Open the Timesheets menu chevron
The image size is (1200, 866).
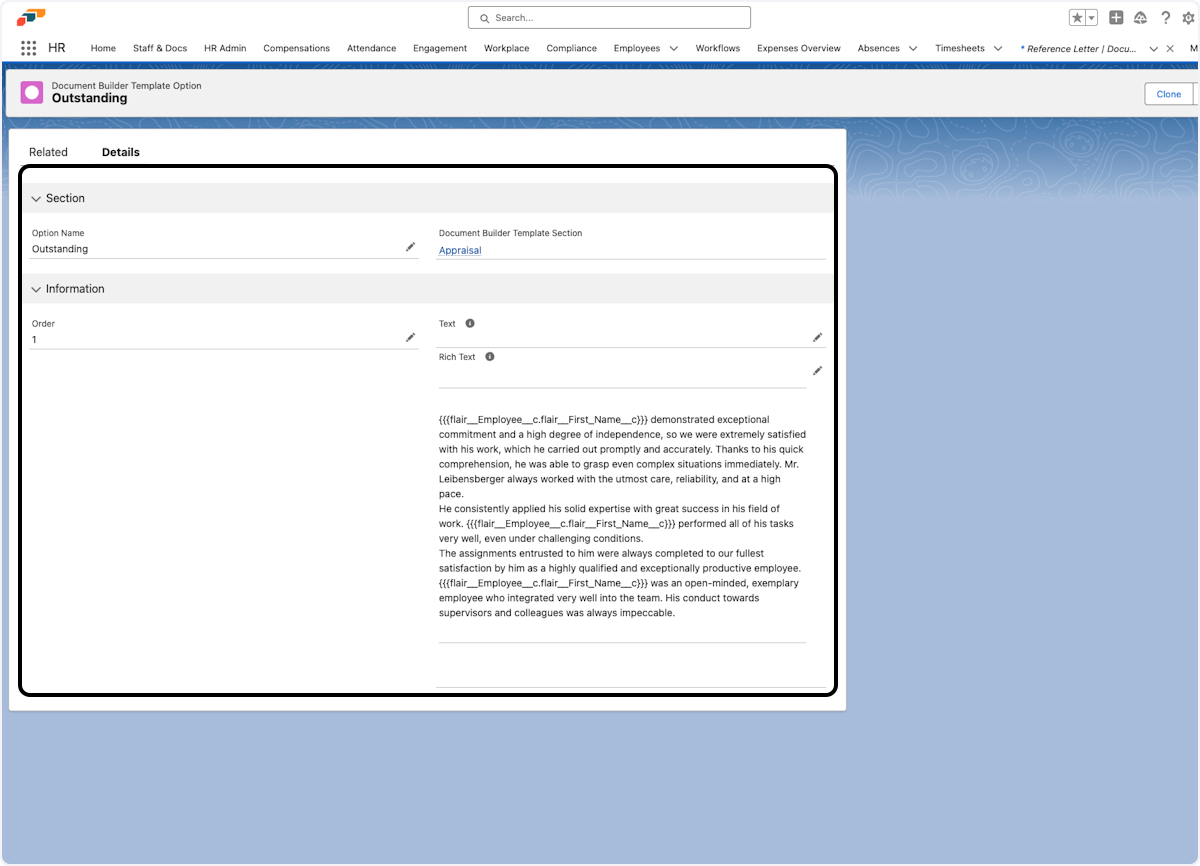[997, 48]
